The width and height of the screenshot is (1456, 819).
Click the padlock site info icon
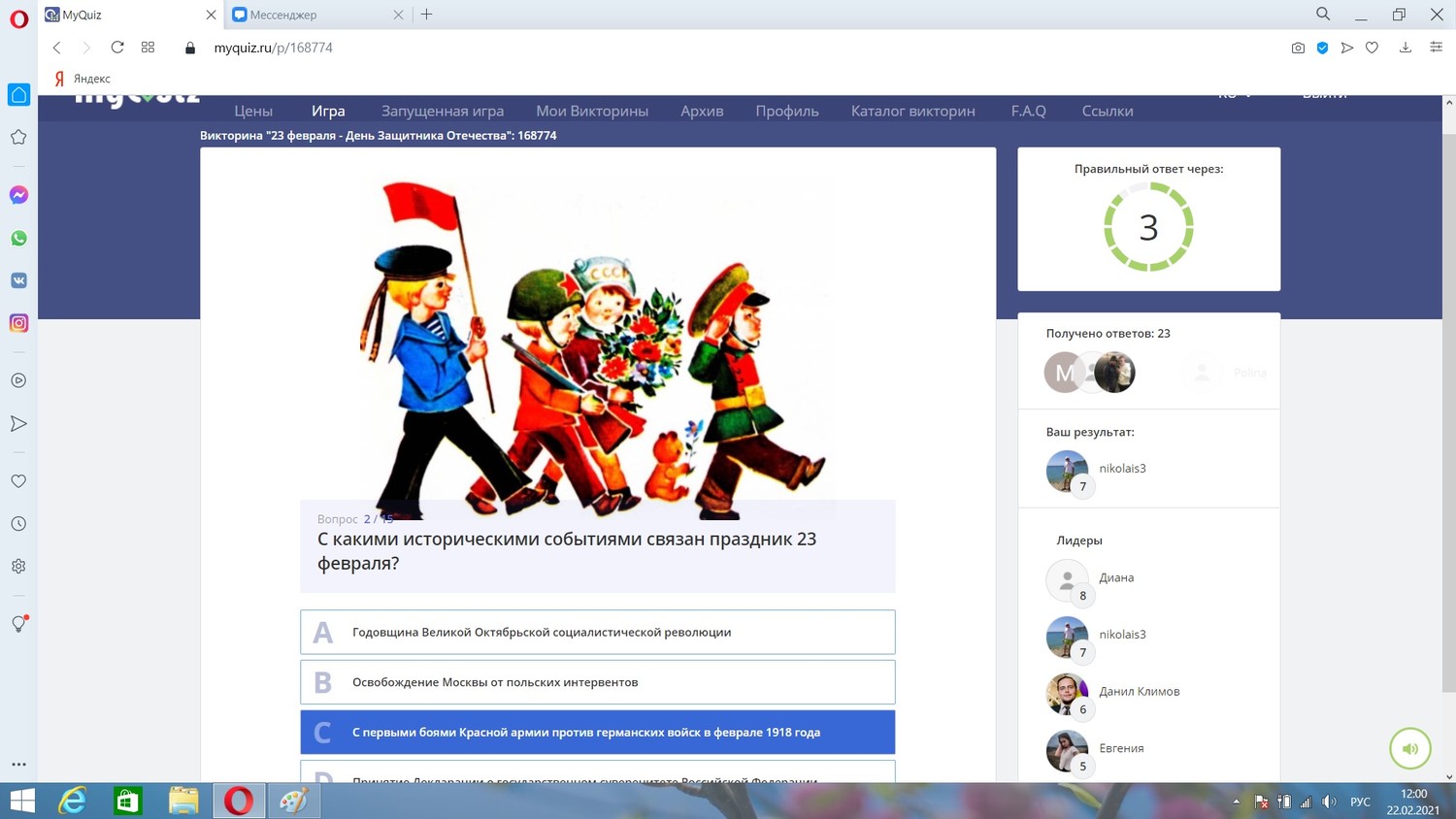(190, 48)
